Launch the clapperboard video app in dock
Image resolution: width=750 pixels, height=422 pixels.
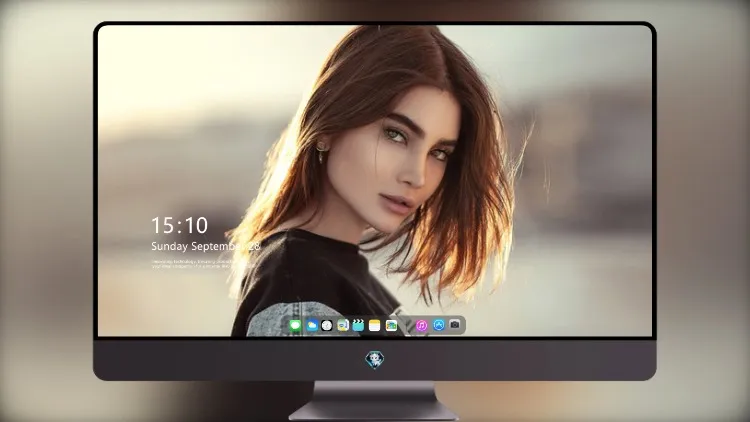pos(358,325)
